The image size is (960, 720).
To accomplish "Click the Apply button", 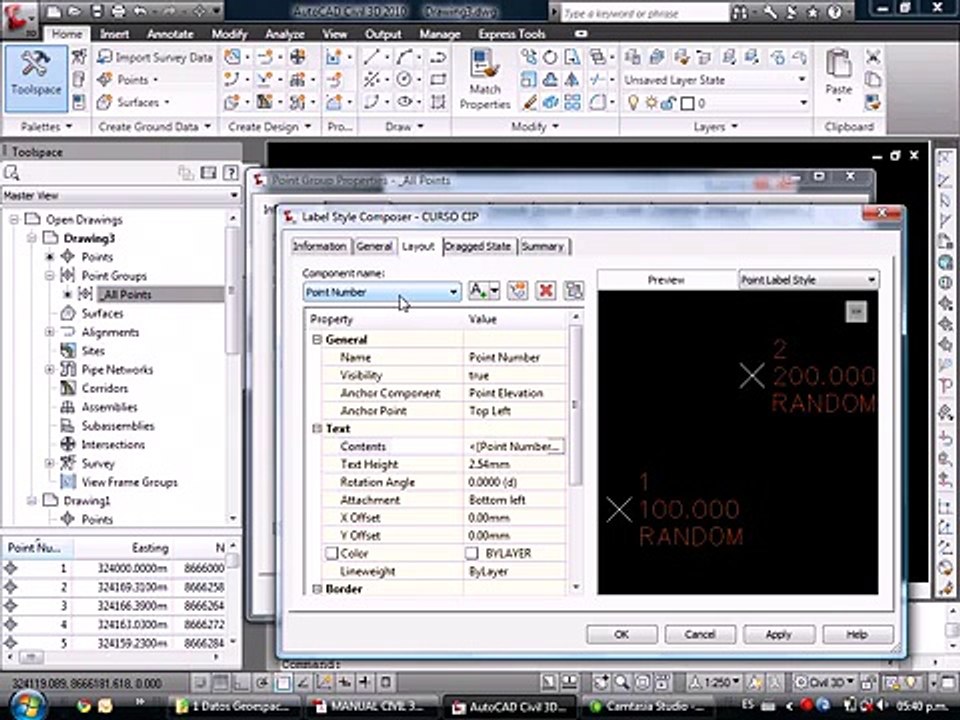I will click(779, 634).
